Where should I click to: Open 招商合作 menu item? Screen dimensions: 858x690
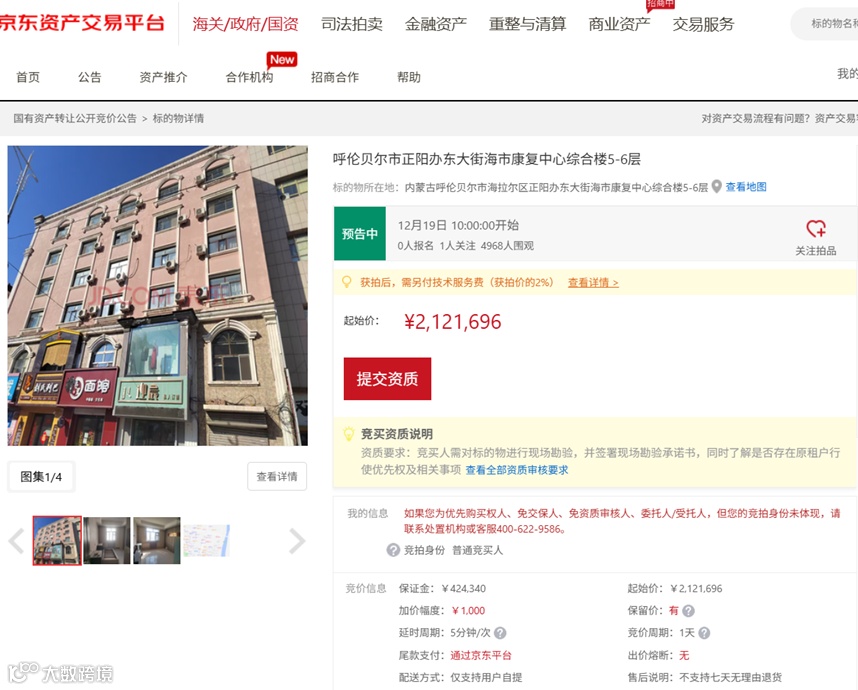[335, 77]
